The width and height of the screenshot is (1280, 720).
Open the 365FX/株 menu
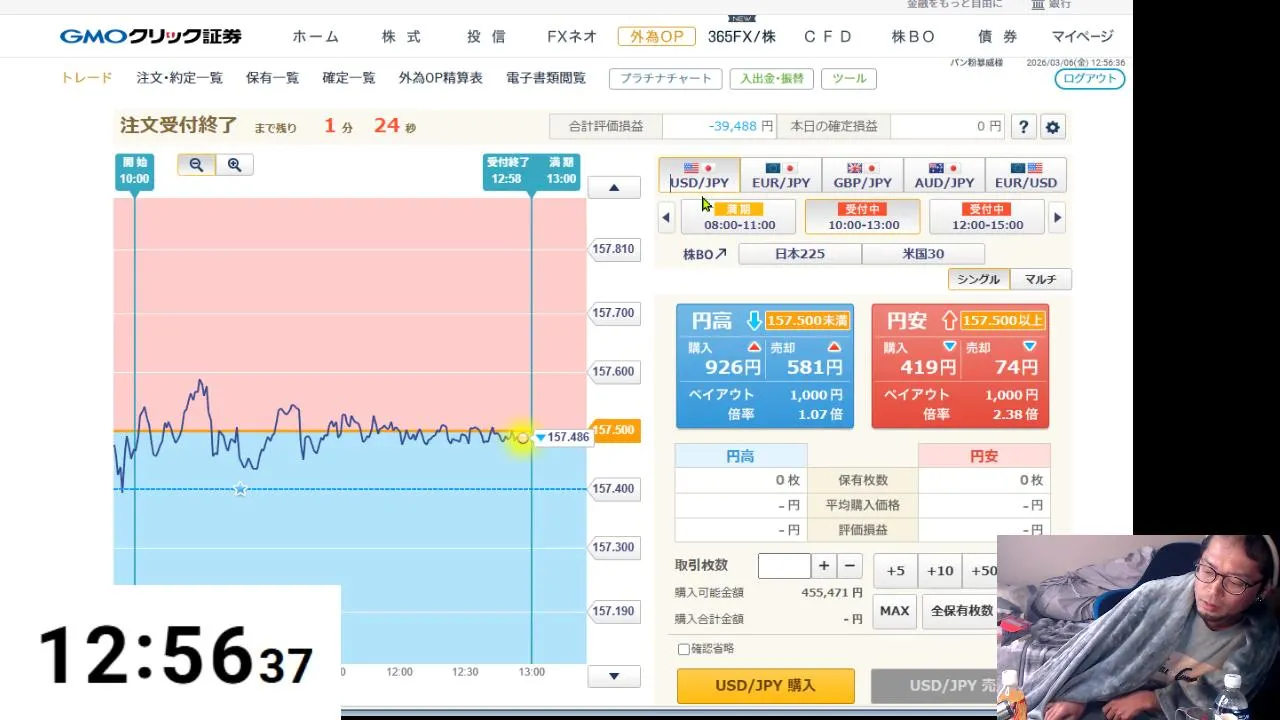click(x=742, y=36)
